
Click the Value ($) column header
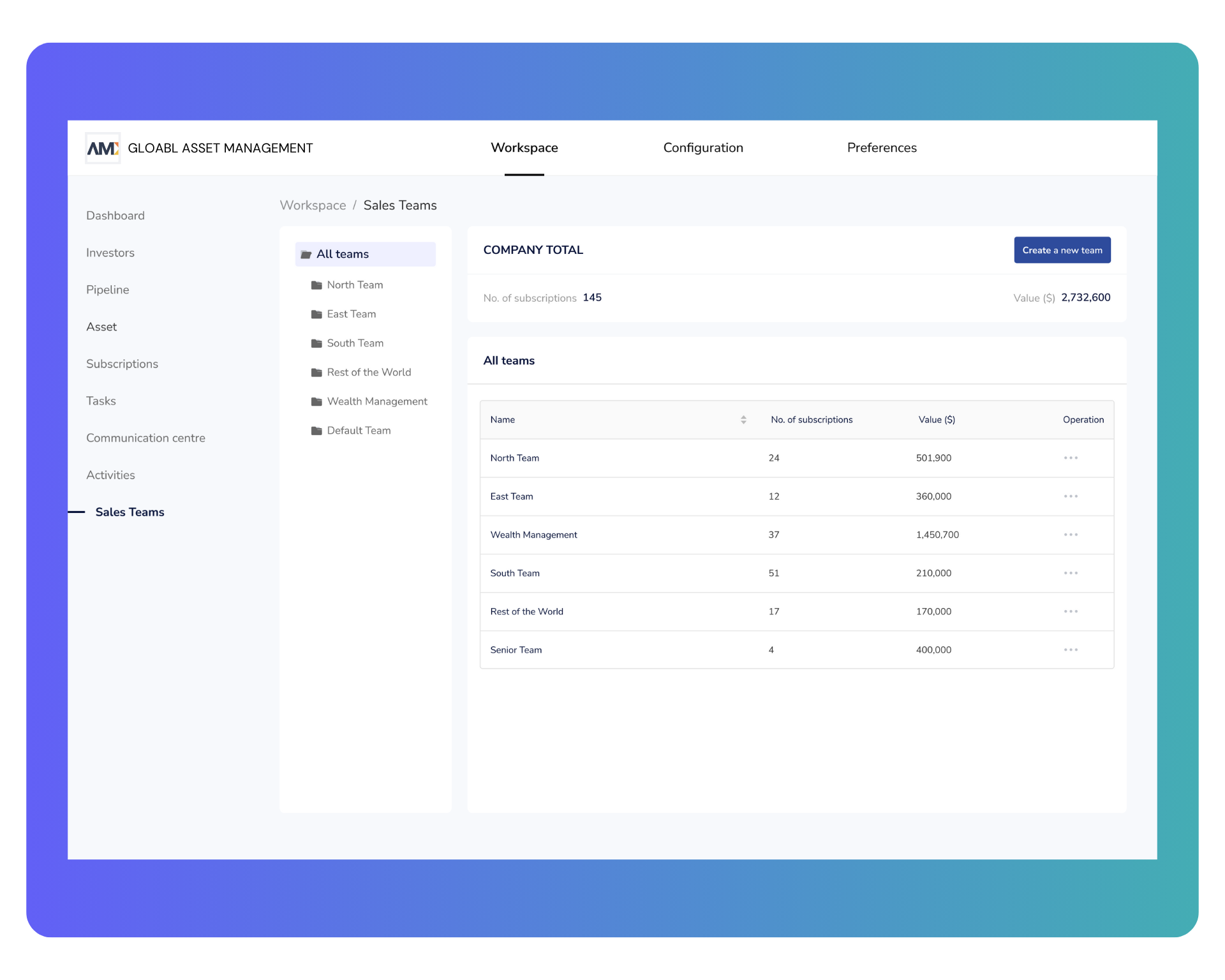tap(937, 420)
